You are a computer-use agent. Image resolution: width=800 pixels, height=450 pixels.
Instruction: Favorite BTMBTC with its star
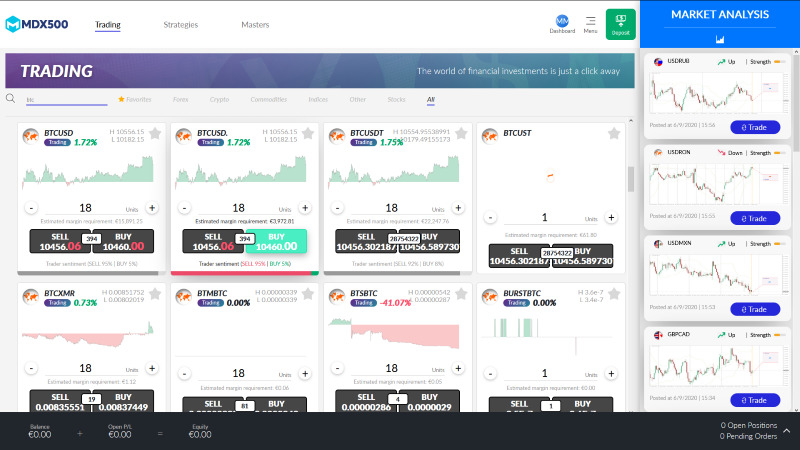(308, 294)
